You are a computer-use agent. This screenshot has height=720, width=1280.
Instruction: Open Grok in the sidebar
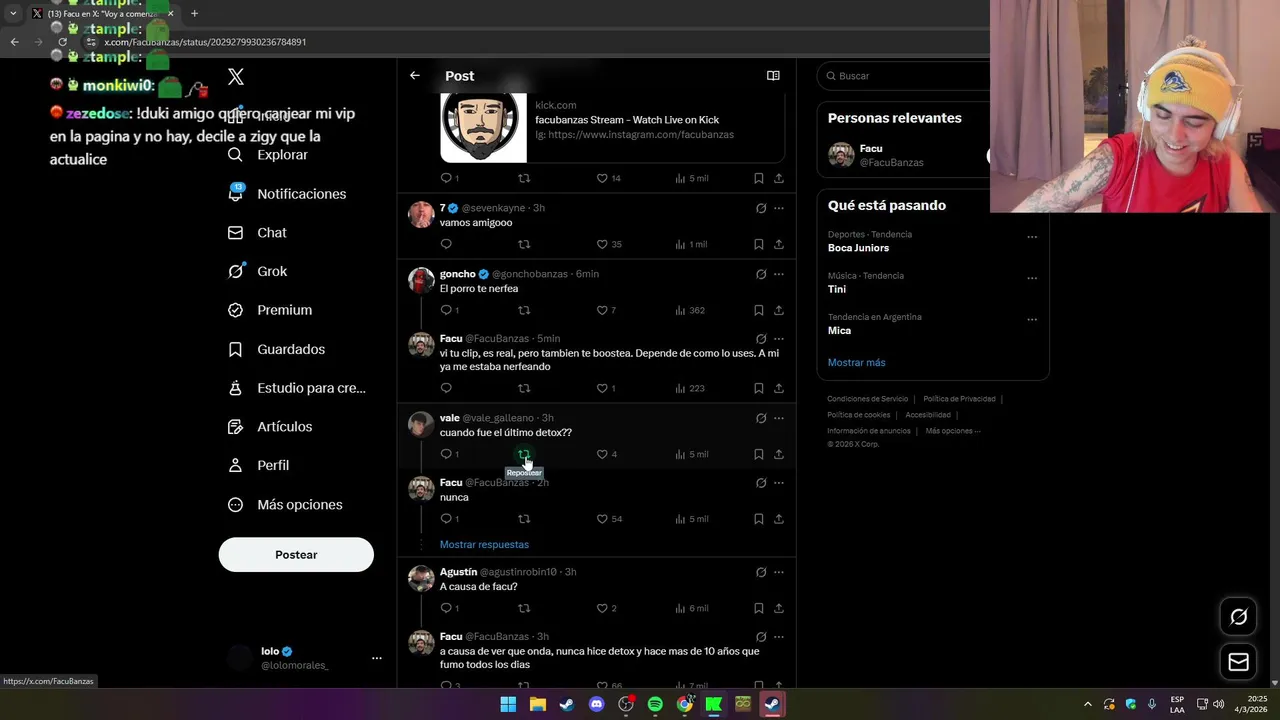coord(257,272)
